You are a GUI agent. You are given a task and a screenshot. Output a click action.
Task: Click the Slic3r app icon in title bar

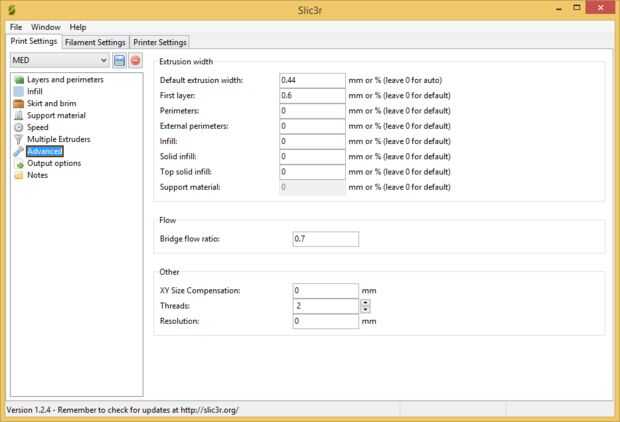point(12,10)
